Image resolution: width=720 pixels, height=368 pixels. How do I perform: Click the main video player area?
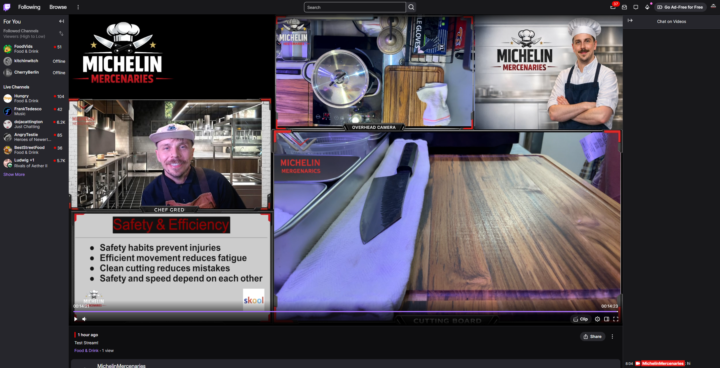pyautogui.click(x=345, y=170)
